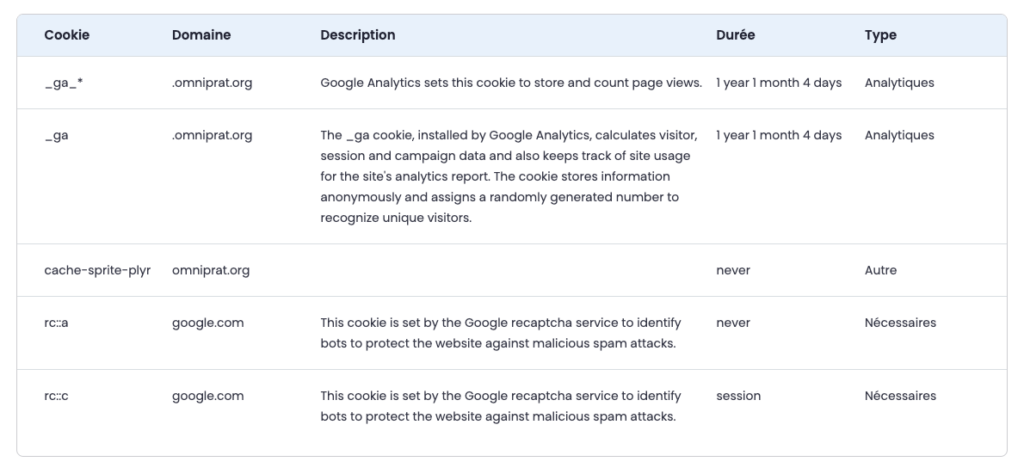Click the page views description for _ga_*

pos(510,83)
